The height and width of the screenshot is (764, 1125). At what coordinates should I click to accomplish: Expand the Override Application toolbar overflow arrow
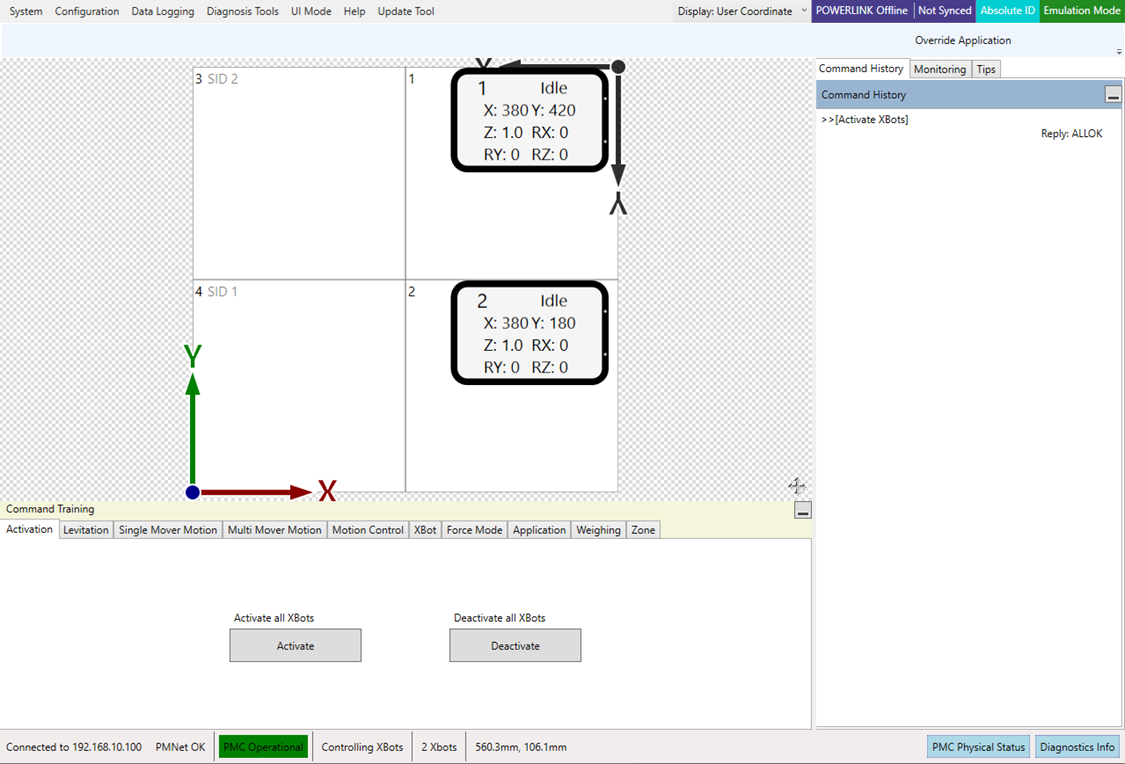point(1118,52)
